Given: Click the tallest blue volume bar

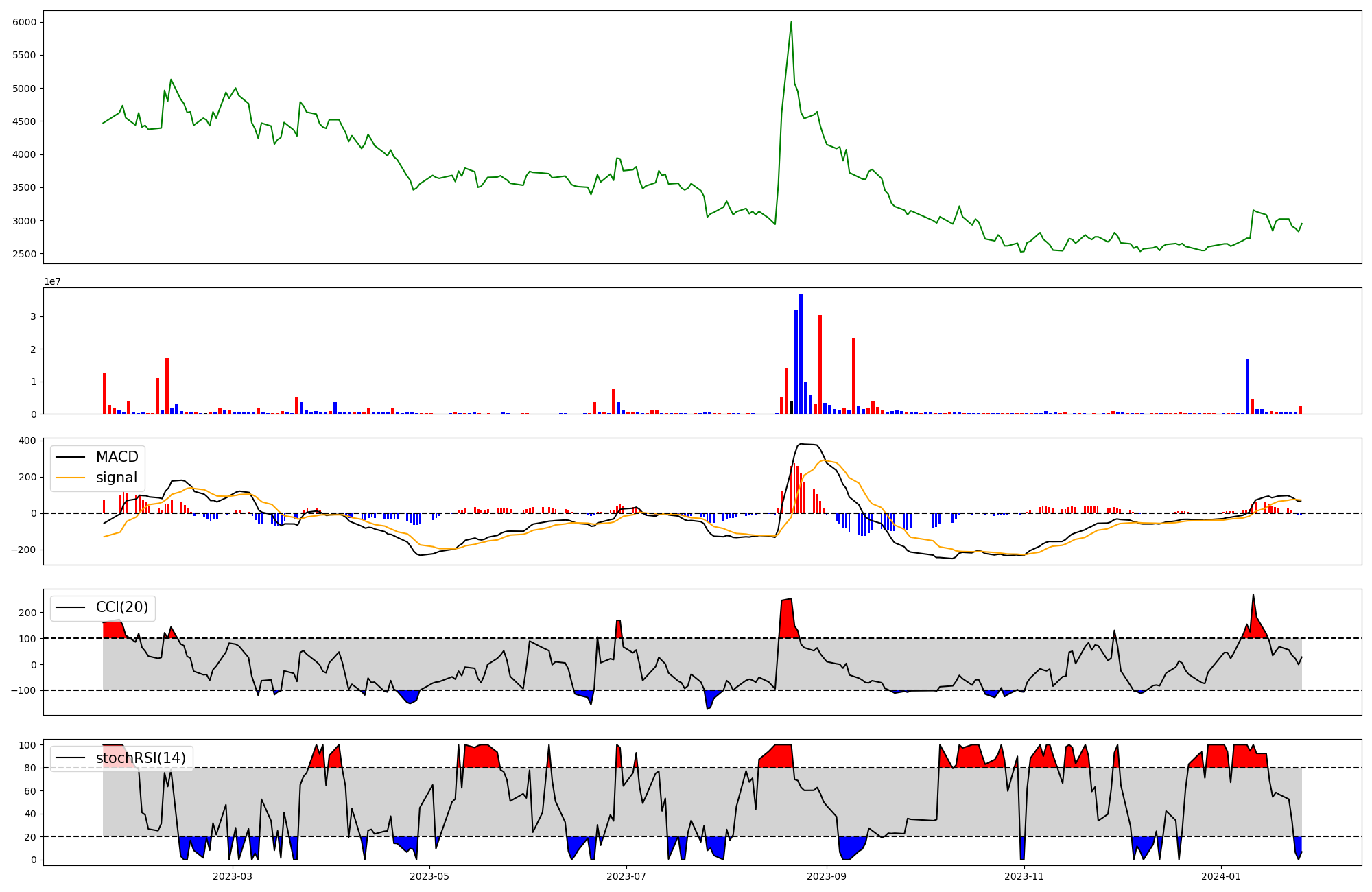Looking at the screenshot, I should 801,353.
